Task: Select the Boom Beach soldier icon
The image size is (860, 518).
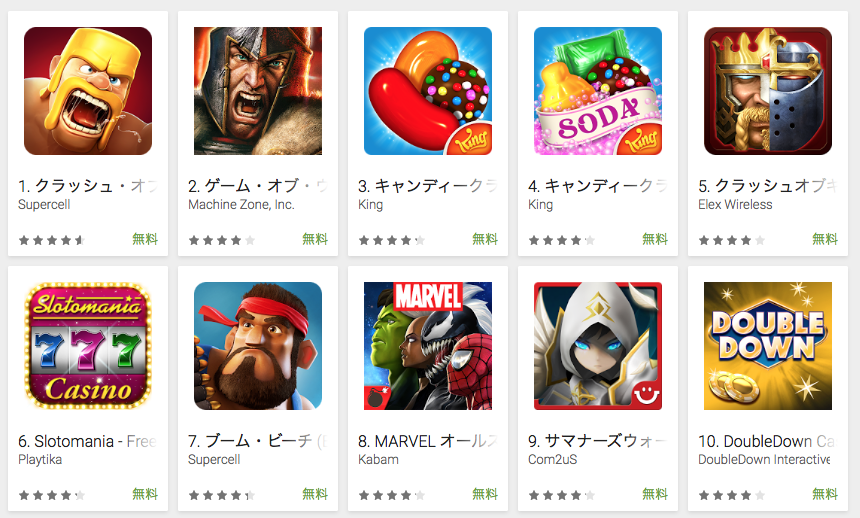Action: [258, 346]
